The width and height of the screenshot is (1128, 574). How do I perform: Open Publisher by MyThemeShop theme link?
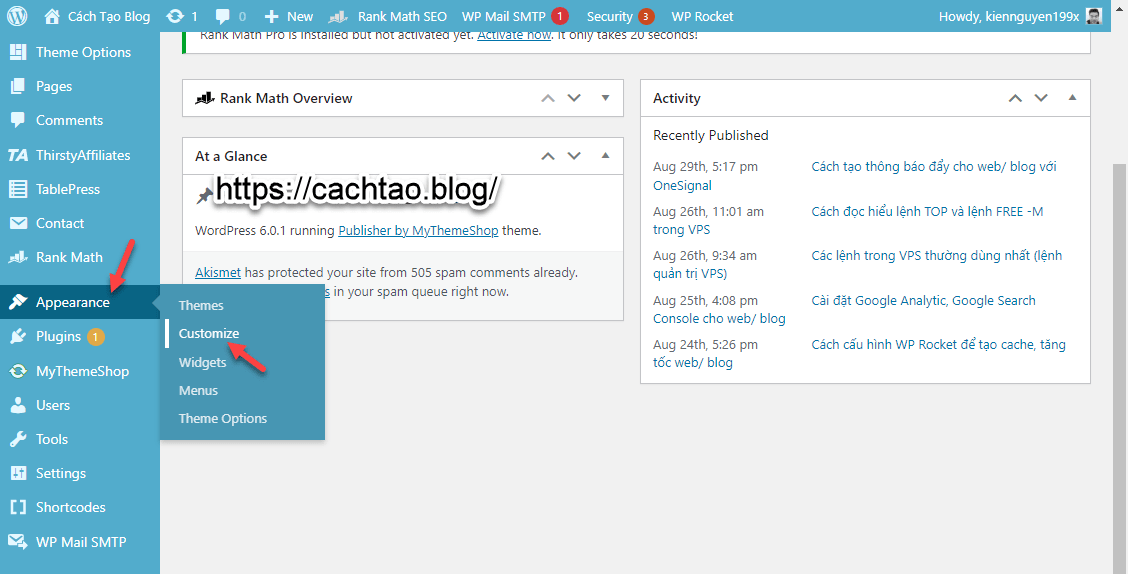coord(418,231)
